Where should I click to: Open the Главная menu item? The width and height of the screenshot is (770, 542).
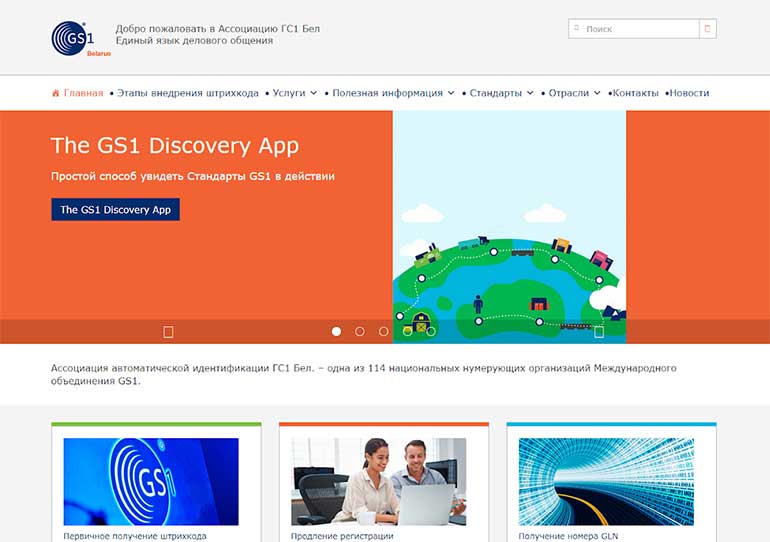tap(83, 93)
